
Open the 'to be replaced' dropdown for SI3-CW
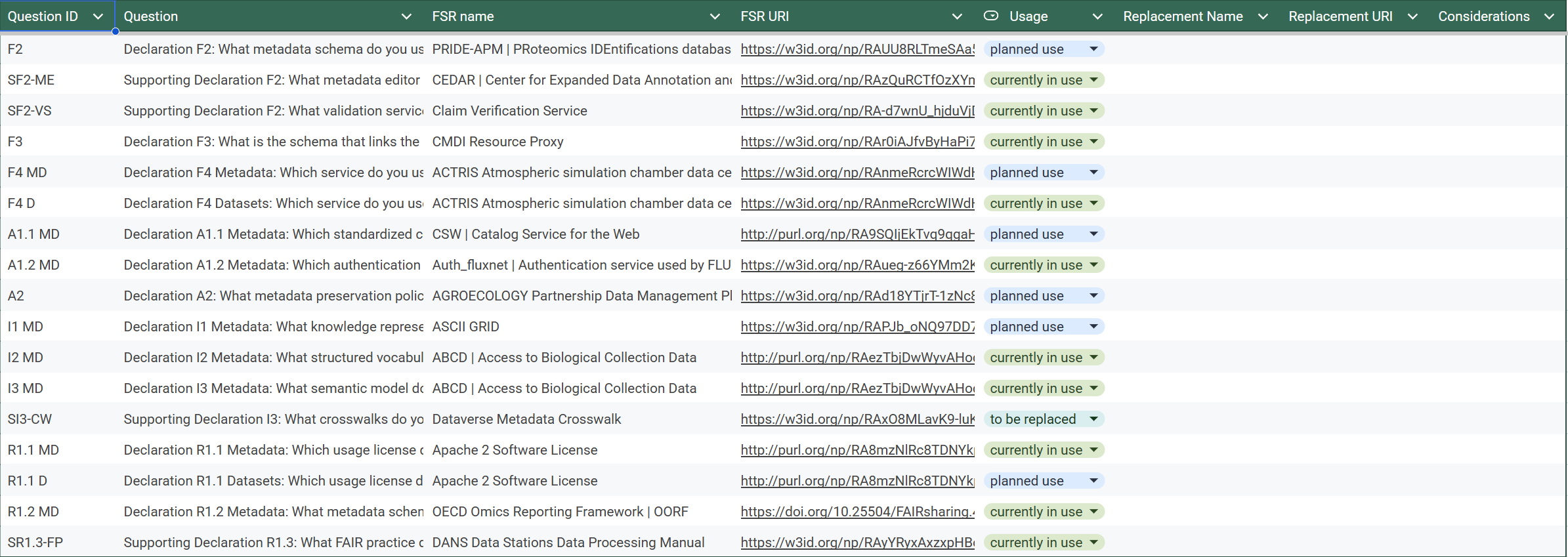coord(1044,419)
